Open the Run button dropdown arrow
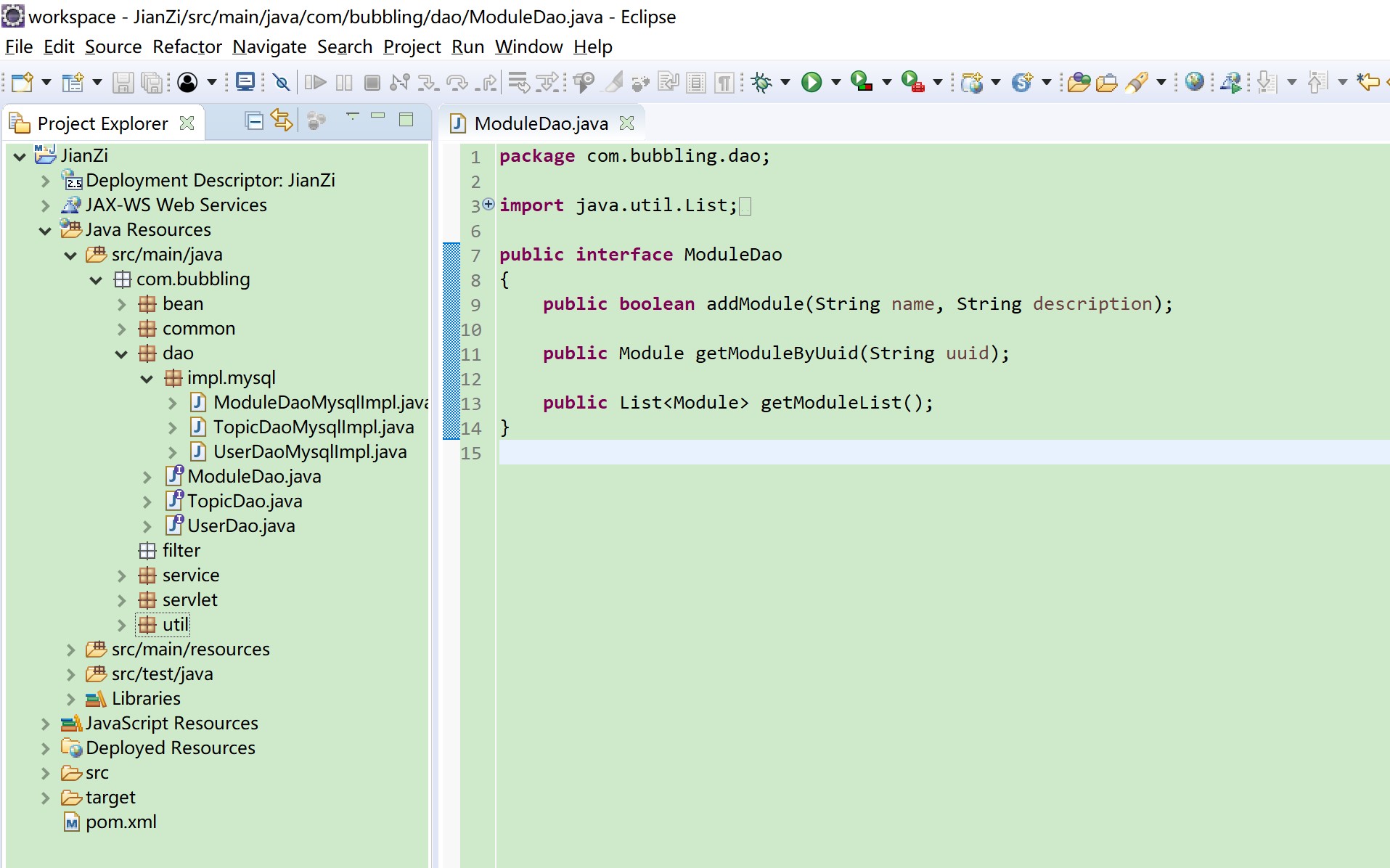1390x868 pixels. (835, 82)
